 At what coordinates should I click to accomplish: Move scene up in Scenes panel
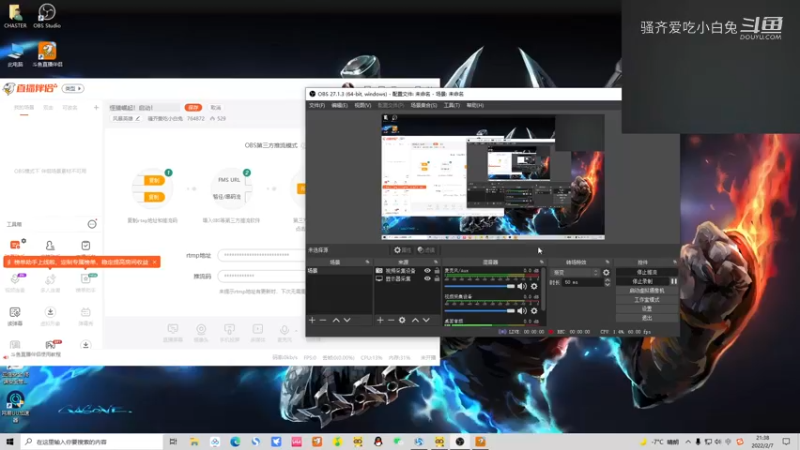pyautogui.click(x=336, y=320)
